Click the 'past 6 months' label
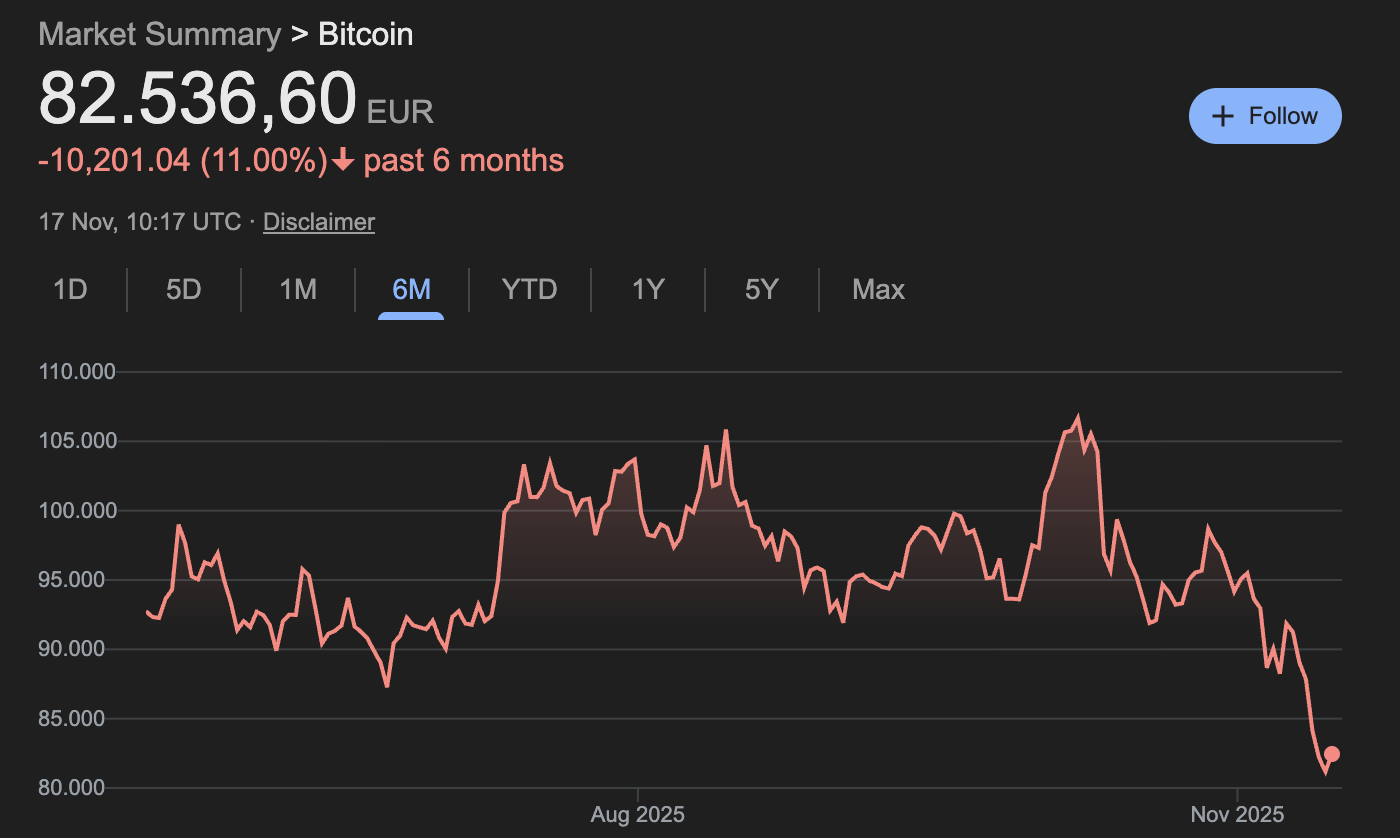 point(464,160)
